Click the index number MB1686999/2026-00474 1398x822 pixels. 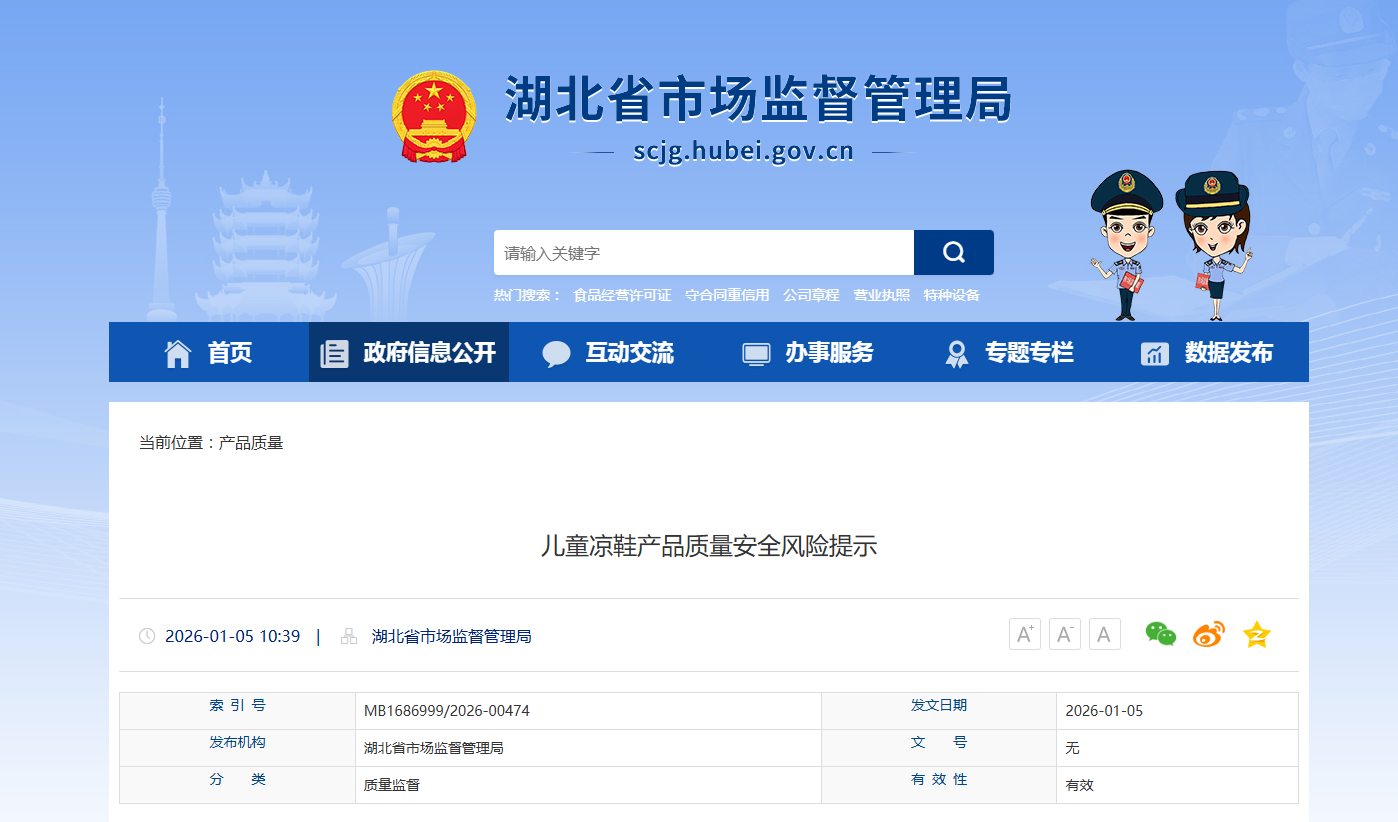click(x=447, y=711)
